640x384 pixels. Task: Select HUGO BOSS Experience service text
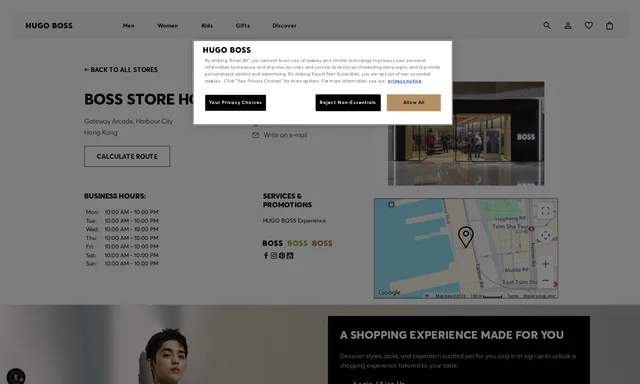coord(294,220)
